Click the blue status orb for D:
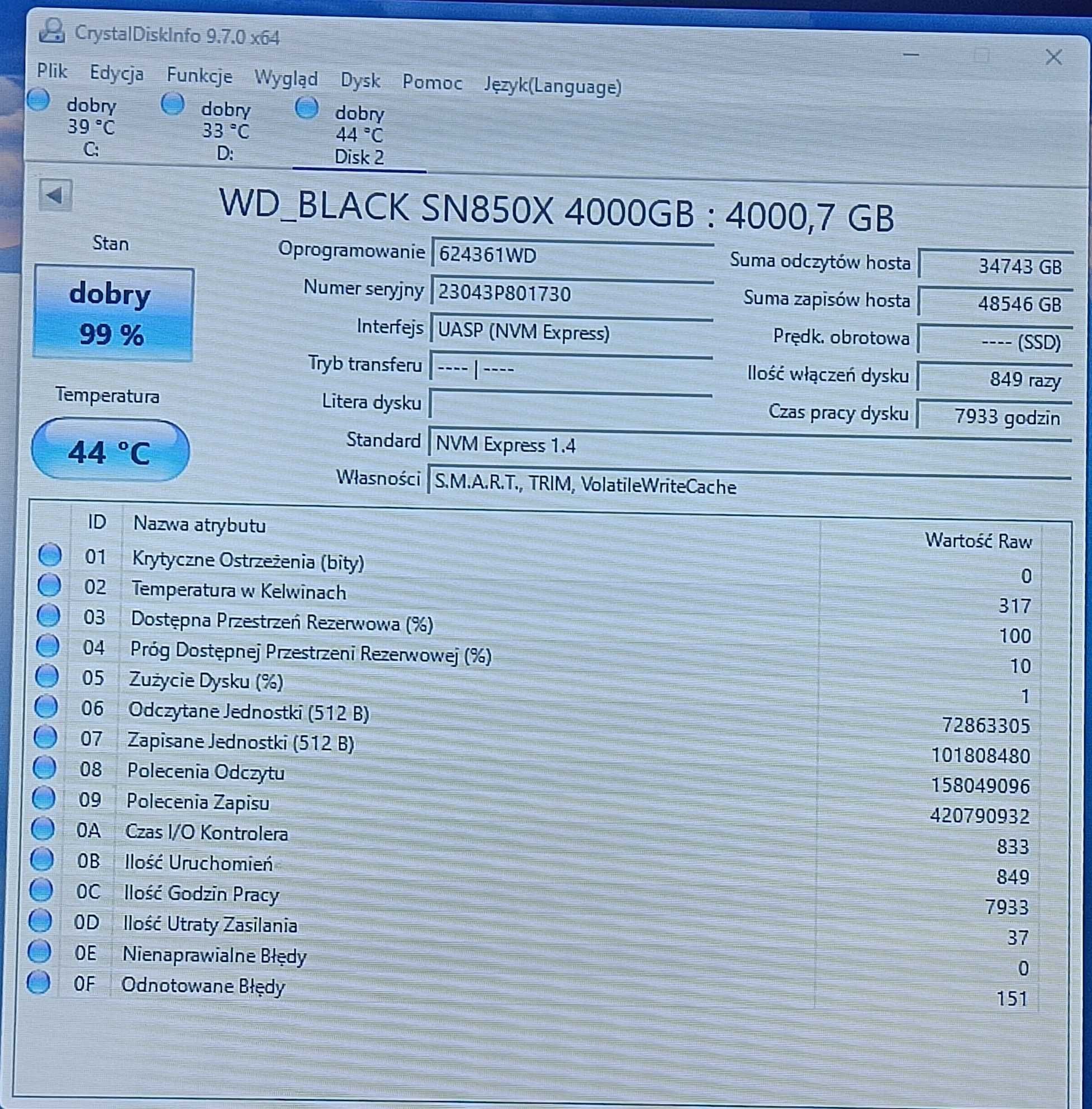The image size is (1092, 1109). (x=173, y=104)
